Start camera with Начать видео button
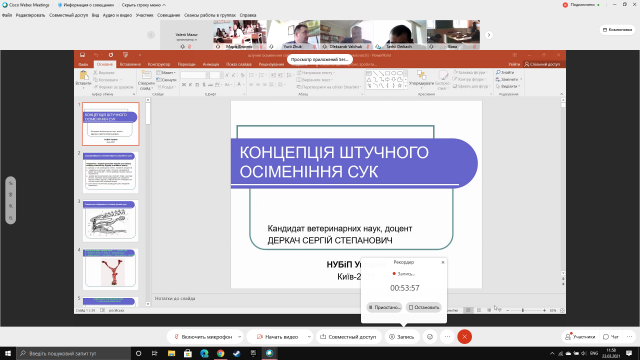 pyautogui.click(x=278, y=337)
